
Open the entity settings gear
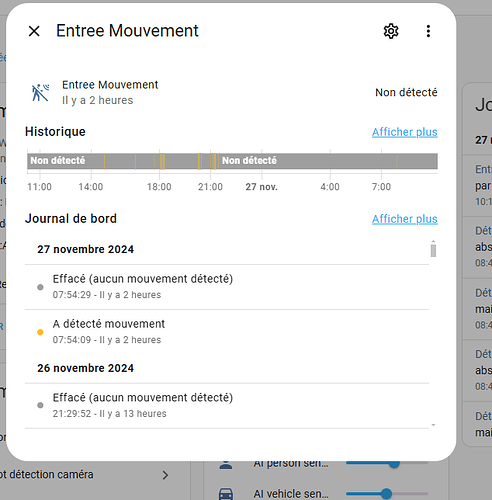(x=391, y=31)
